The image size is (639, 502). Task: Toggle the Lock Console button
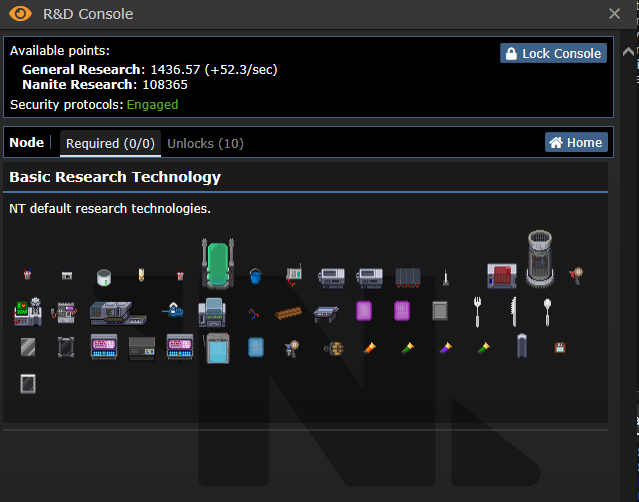click(x=553, y=53)
